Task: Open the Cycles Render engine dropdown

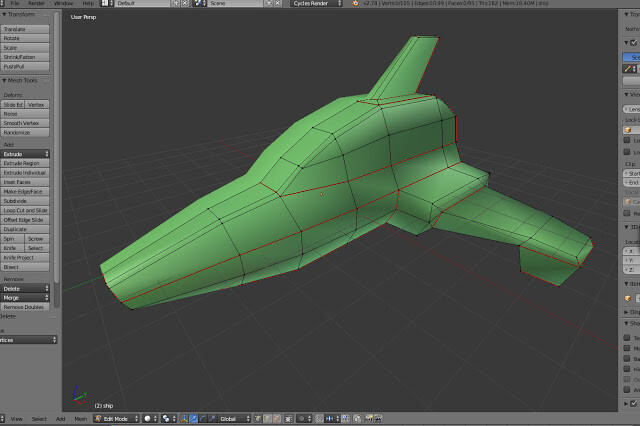Action: (316, 3)
